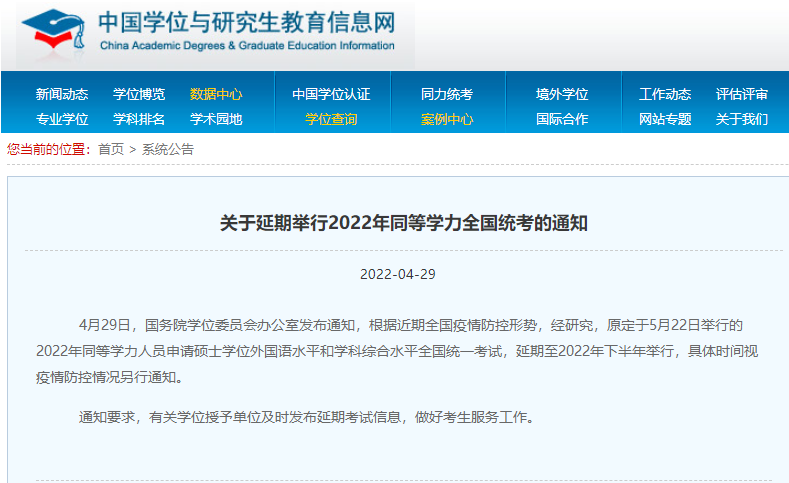Select 学术园地 menu link
Viewport: 789px width, 483px height.
(x=216, y=120)
